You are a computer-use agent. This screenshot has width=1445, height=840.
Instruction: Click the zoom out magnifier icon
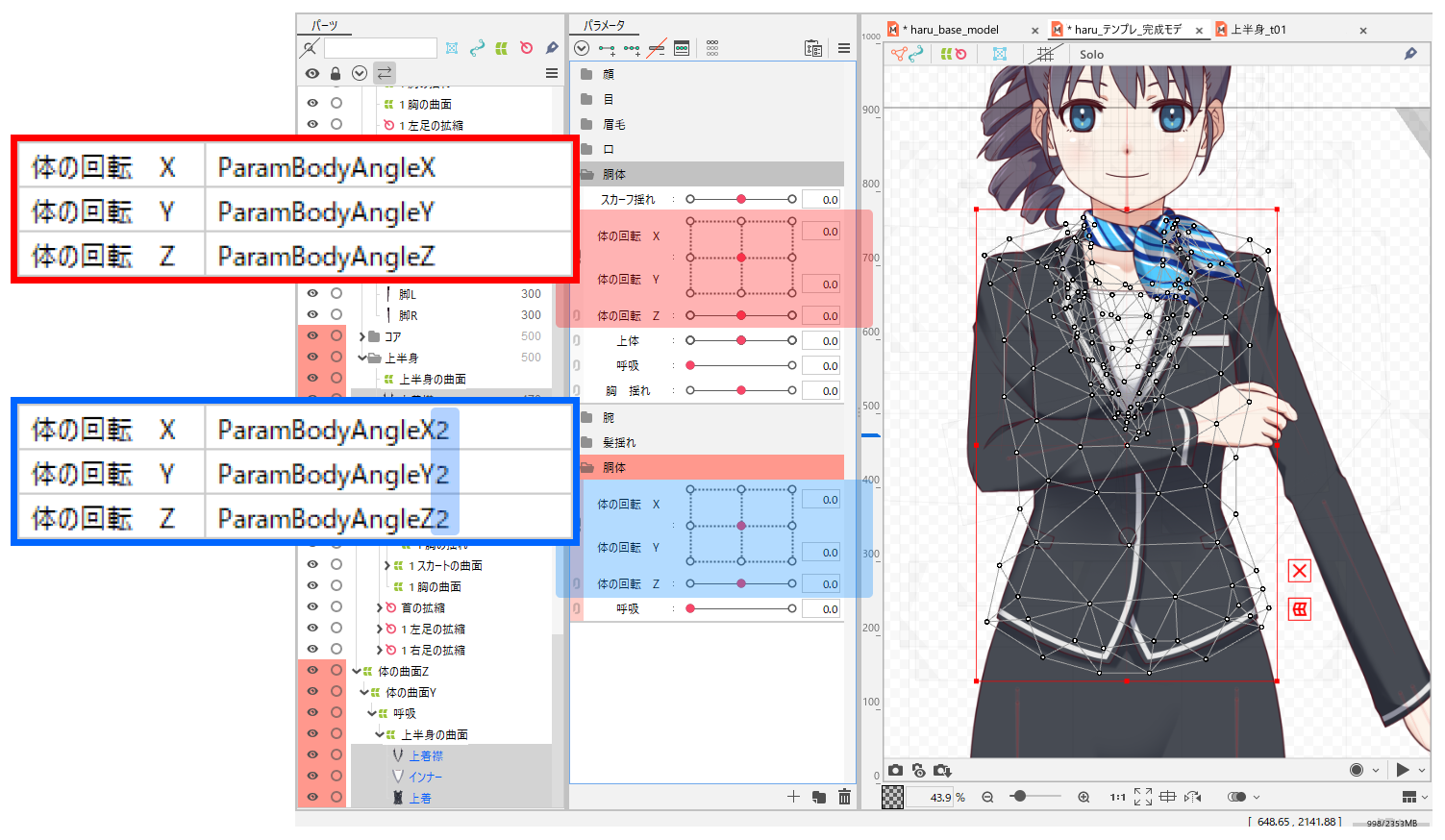987,797
